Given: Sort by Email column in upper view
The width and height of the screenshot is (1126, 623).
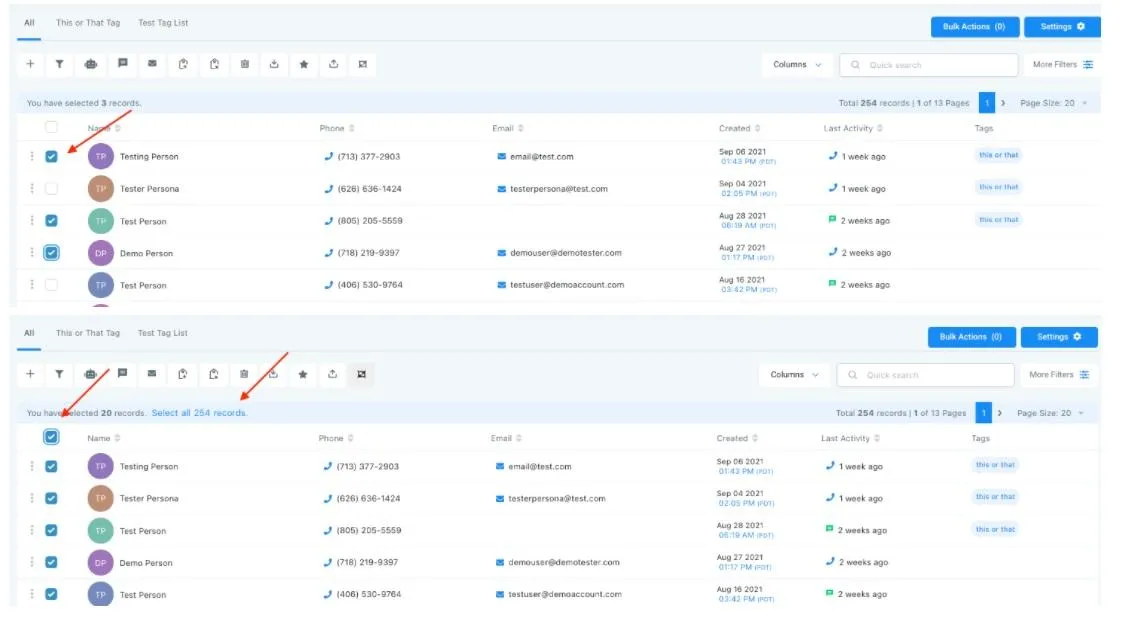Looking at the screenshot, I should click(x=508, y=128).
